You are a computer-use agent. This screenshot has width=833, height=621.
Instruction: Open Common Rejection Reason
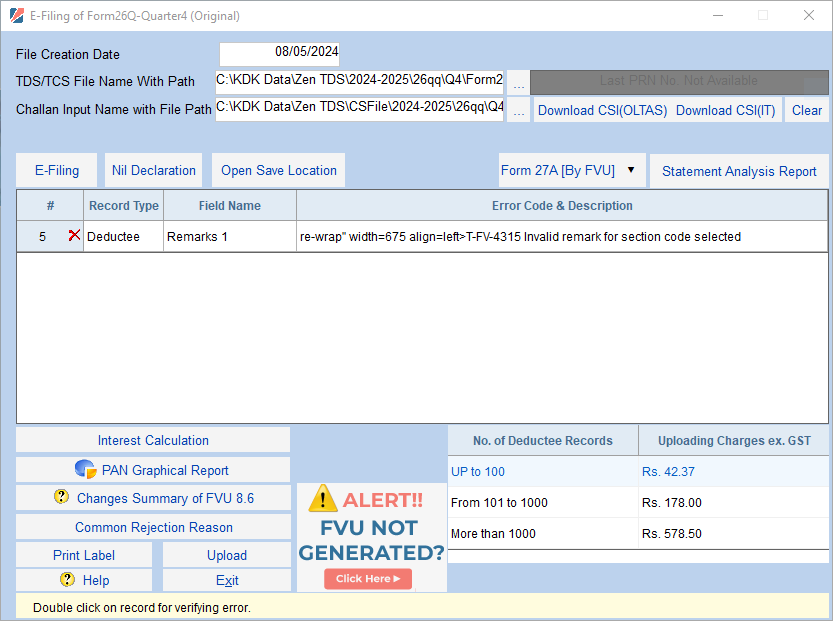pos(153,527)
